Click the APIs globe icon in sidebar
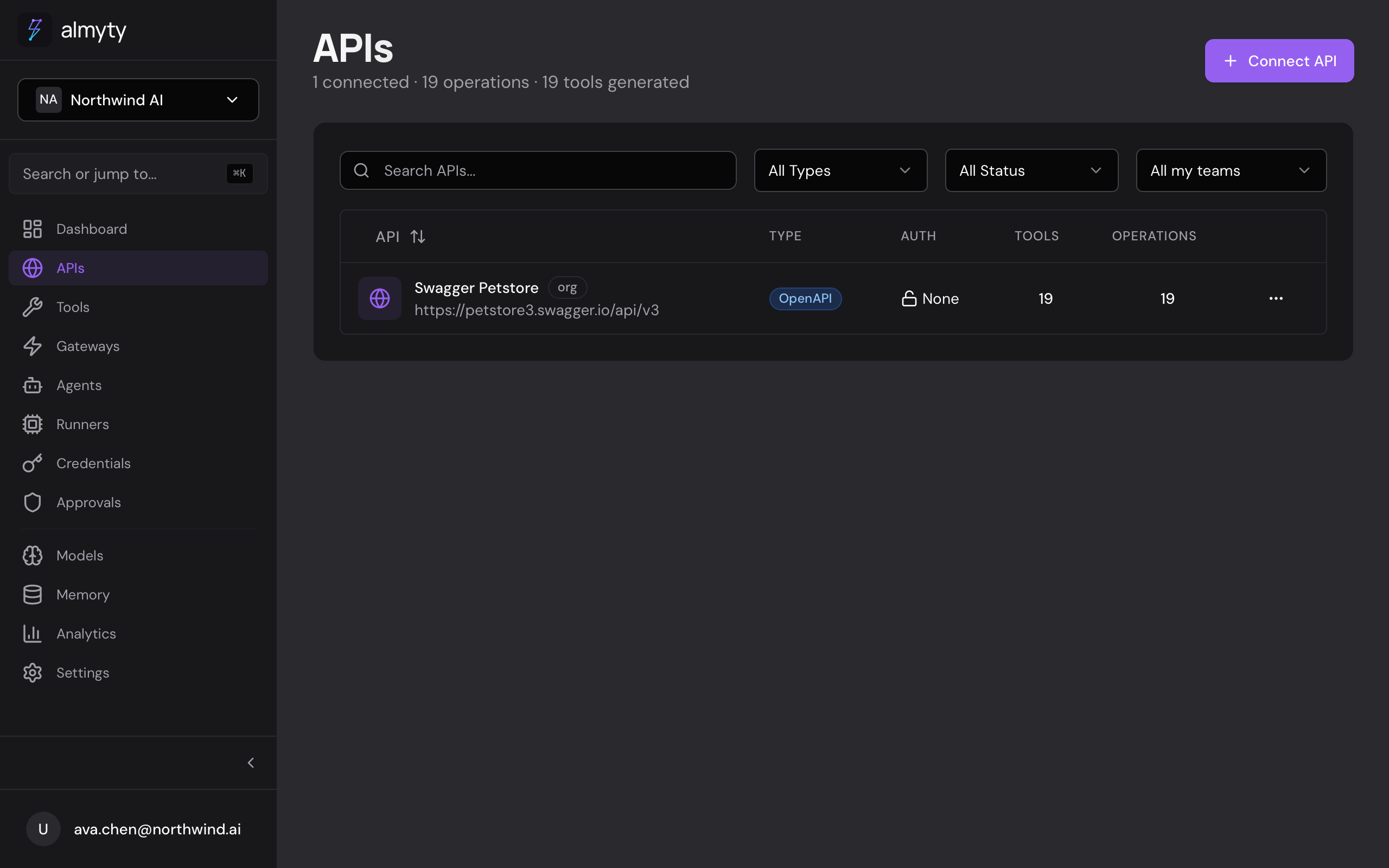Screen dimensions: 1389x868 (32, 268)
